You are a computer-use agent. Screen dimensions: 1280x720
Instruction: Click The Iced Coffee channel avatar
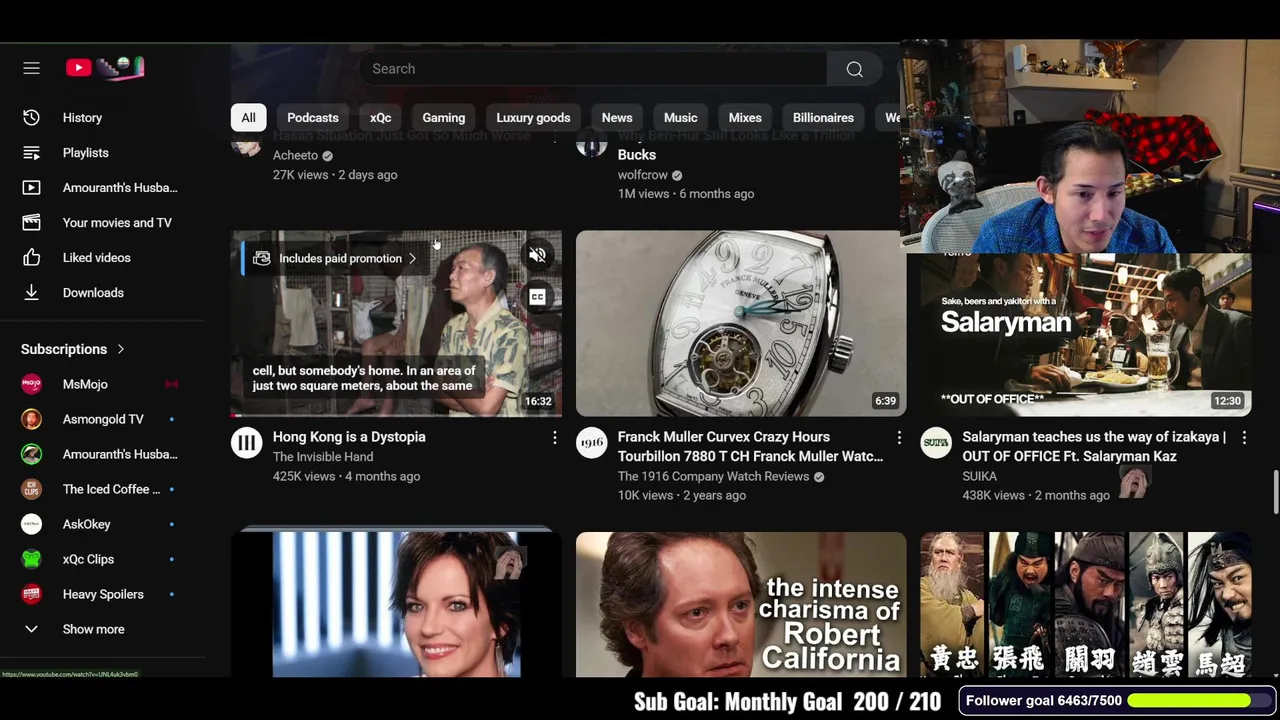pyautogui.click(x=31, y=489)
